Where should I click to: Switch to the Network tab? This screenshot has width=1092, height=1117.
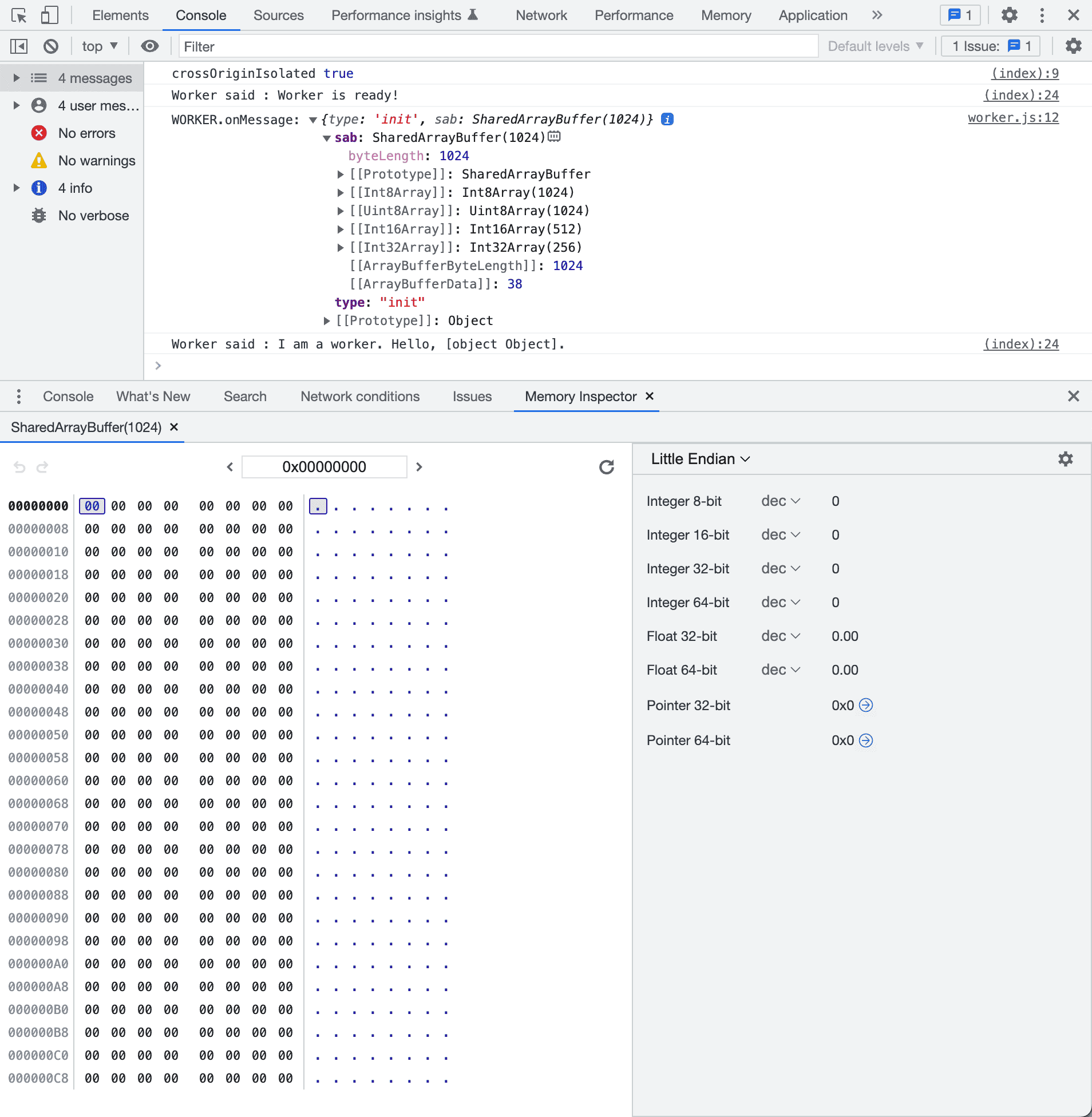541,15
